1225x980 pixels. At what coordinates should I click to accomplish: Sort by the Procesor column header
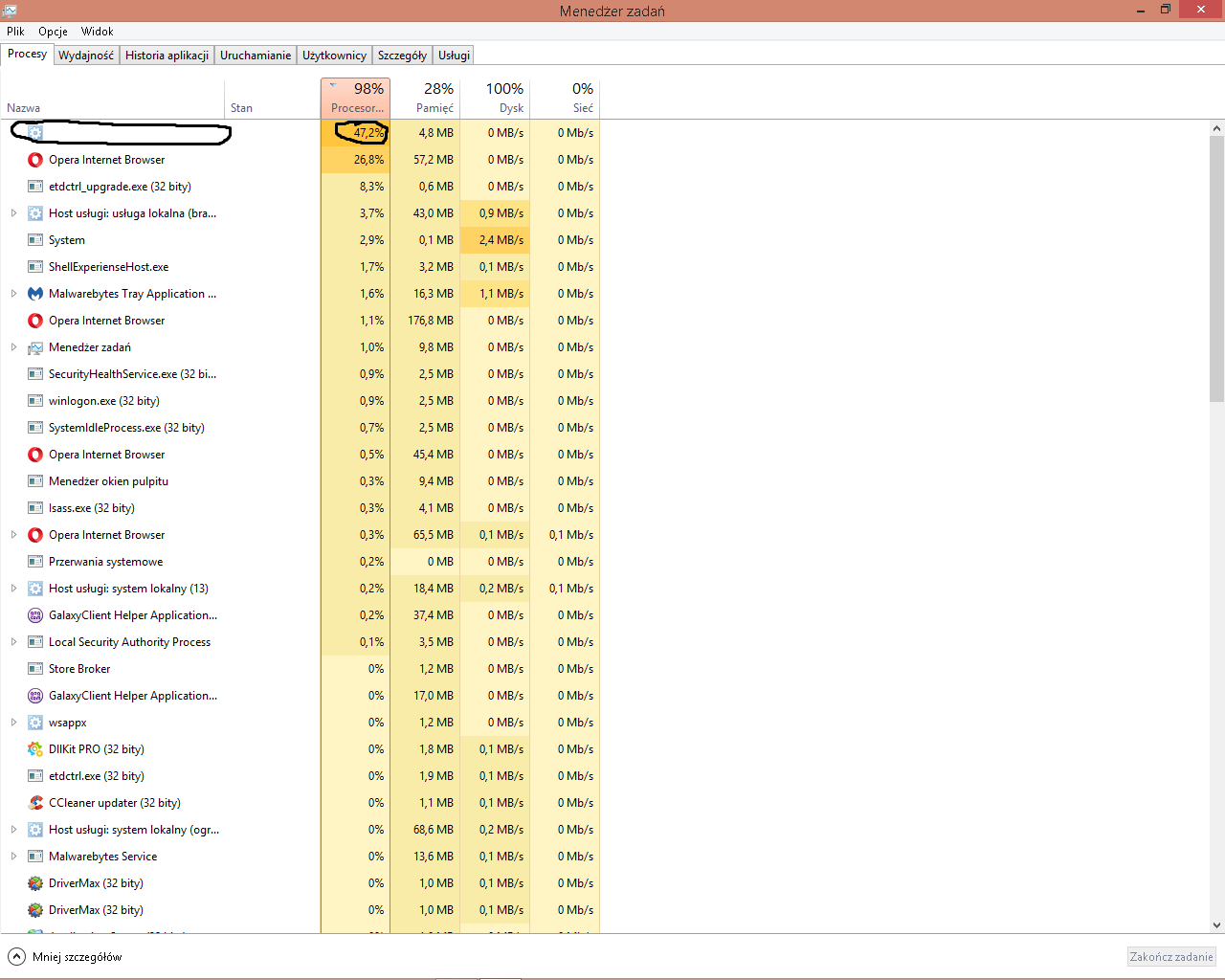click(x=355, y=99)
